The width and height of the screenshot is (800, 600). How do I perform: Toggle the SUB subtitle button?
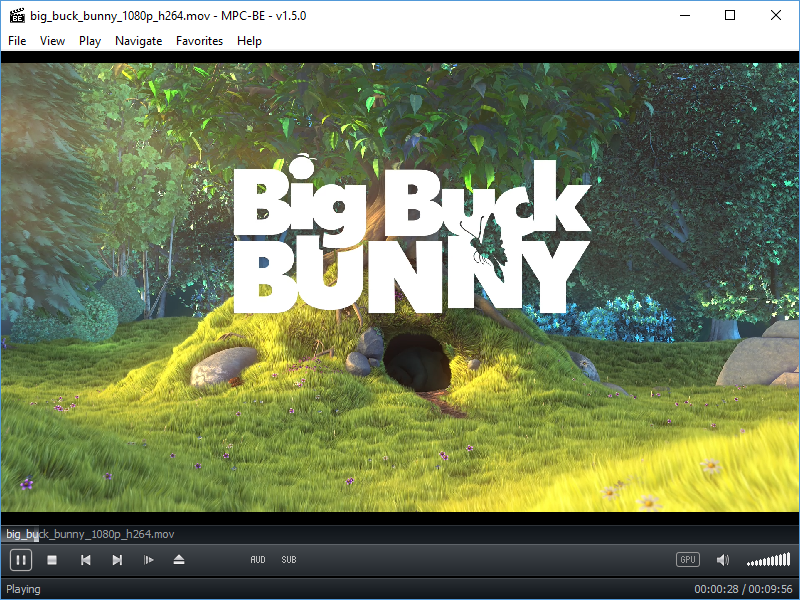click(x=289, y=560)
